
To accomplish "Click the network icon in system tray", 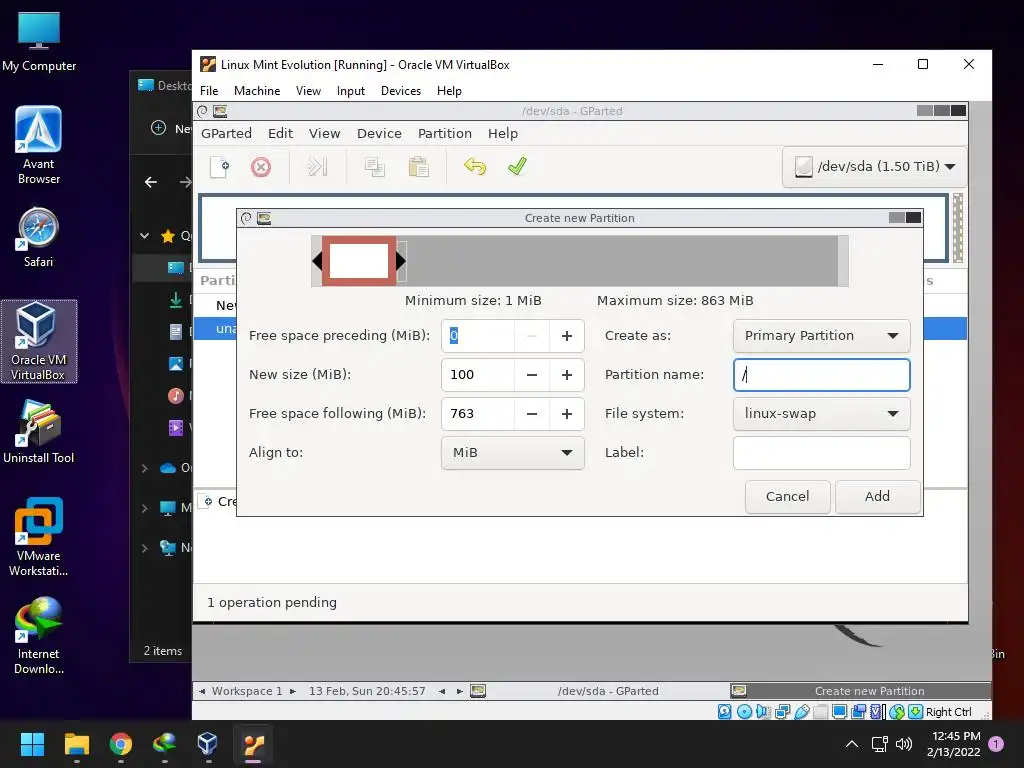I will click(879, 744).
